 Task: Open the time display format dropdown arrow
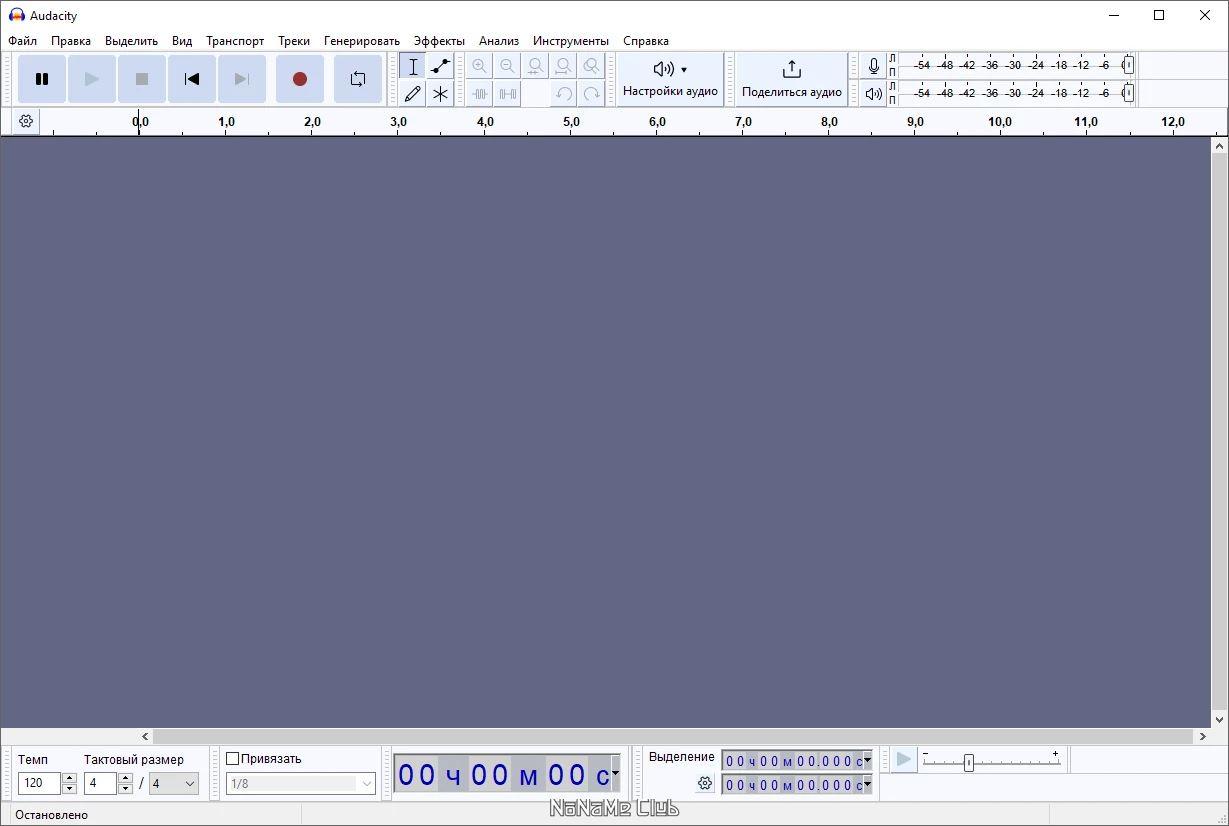615,773
